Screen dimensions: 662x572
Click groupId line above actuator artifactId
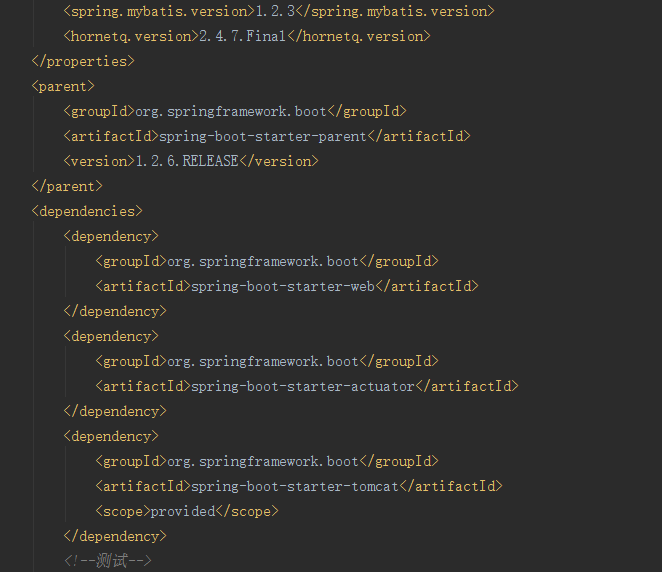[267, 361]
